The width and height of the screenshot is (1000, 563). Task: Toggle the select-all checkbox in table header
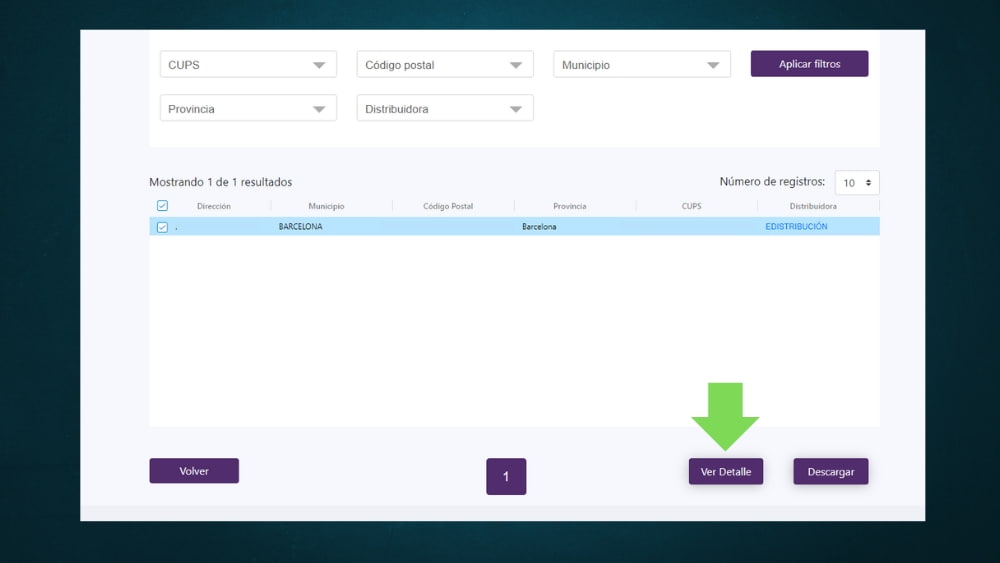pyautogui.click(x=163, y=206)
